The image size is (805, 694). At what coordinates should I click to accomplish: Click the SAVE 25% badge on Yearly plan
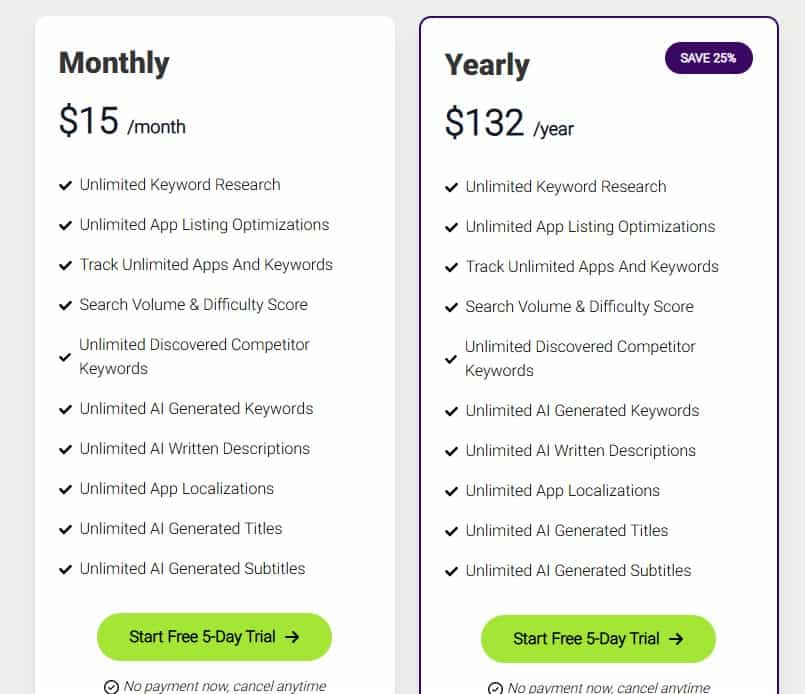click(x=708, y=58)
